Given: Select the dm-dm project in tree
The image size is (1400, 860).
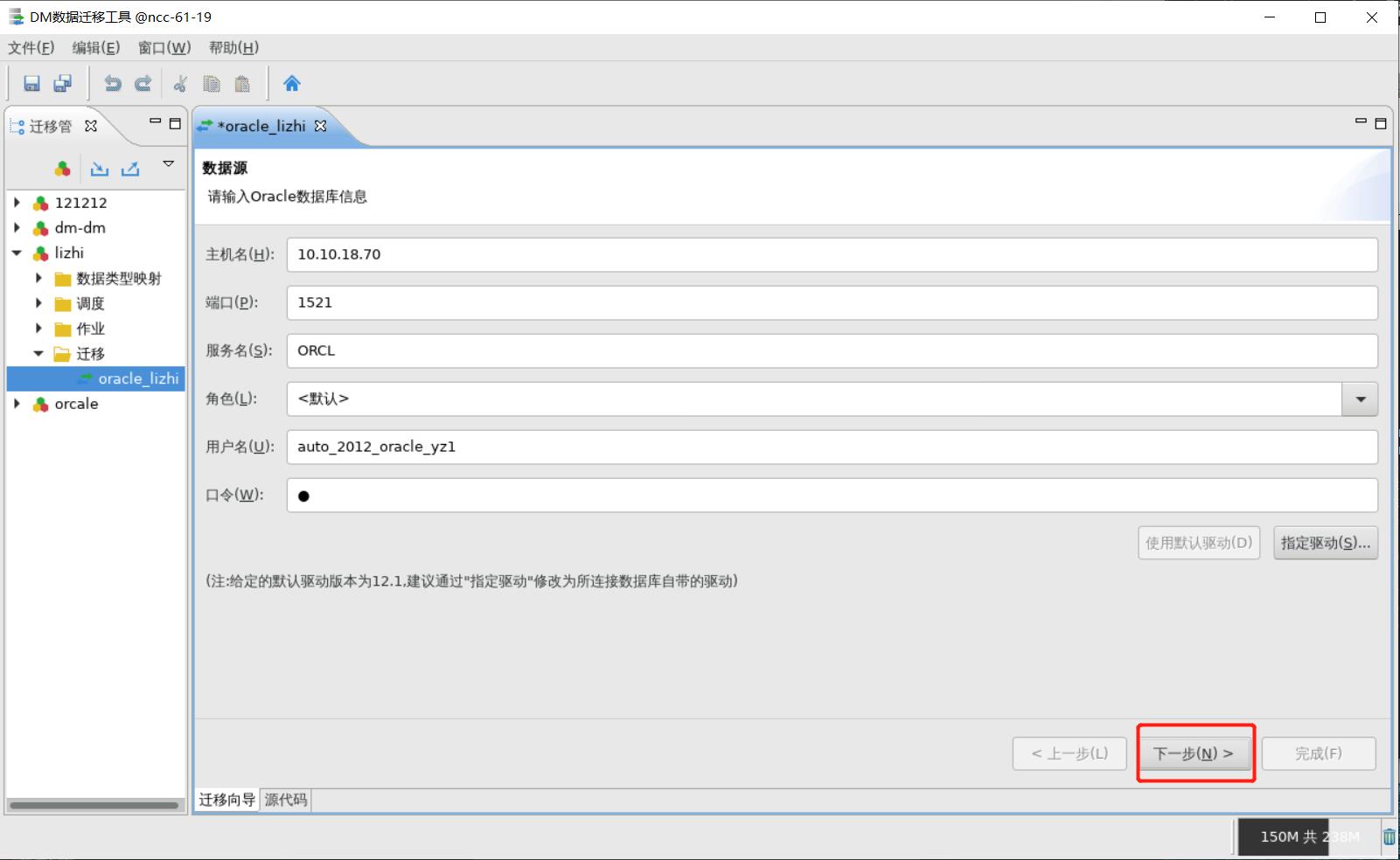Looking at the screenshot, I should 80,228.
